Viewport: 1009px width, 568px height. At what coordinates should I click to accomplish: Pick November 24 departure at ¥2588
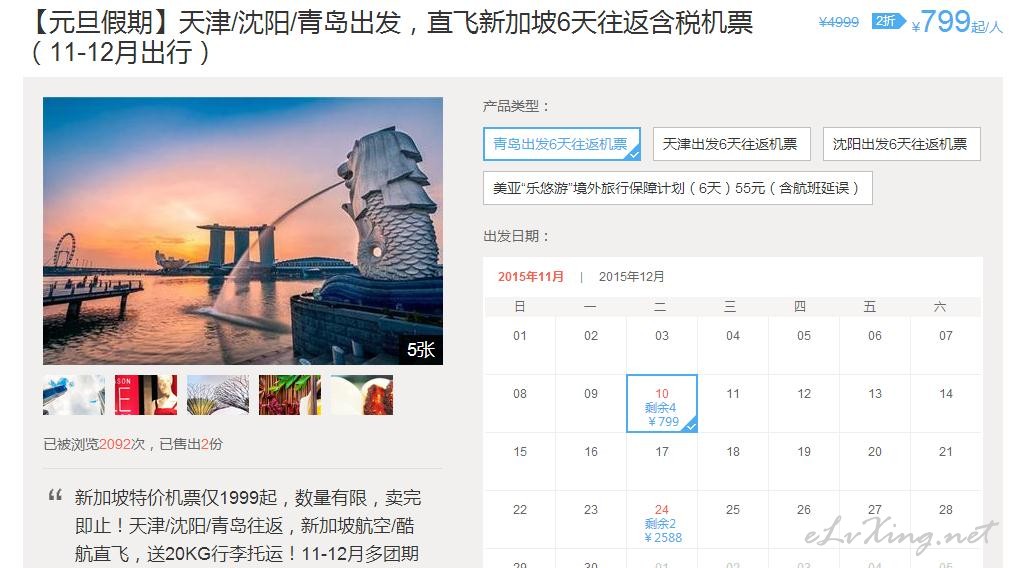(x=662, y=520)
